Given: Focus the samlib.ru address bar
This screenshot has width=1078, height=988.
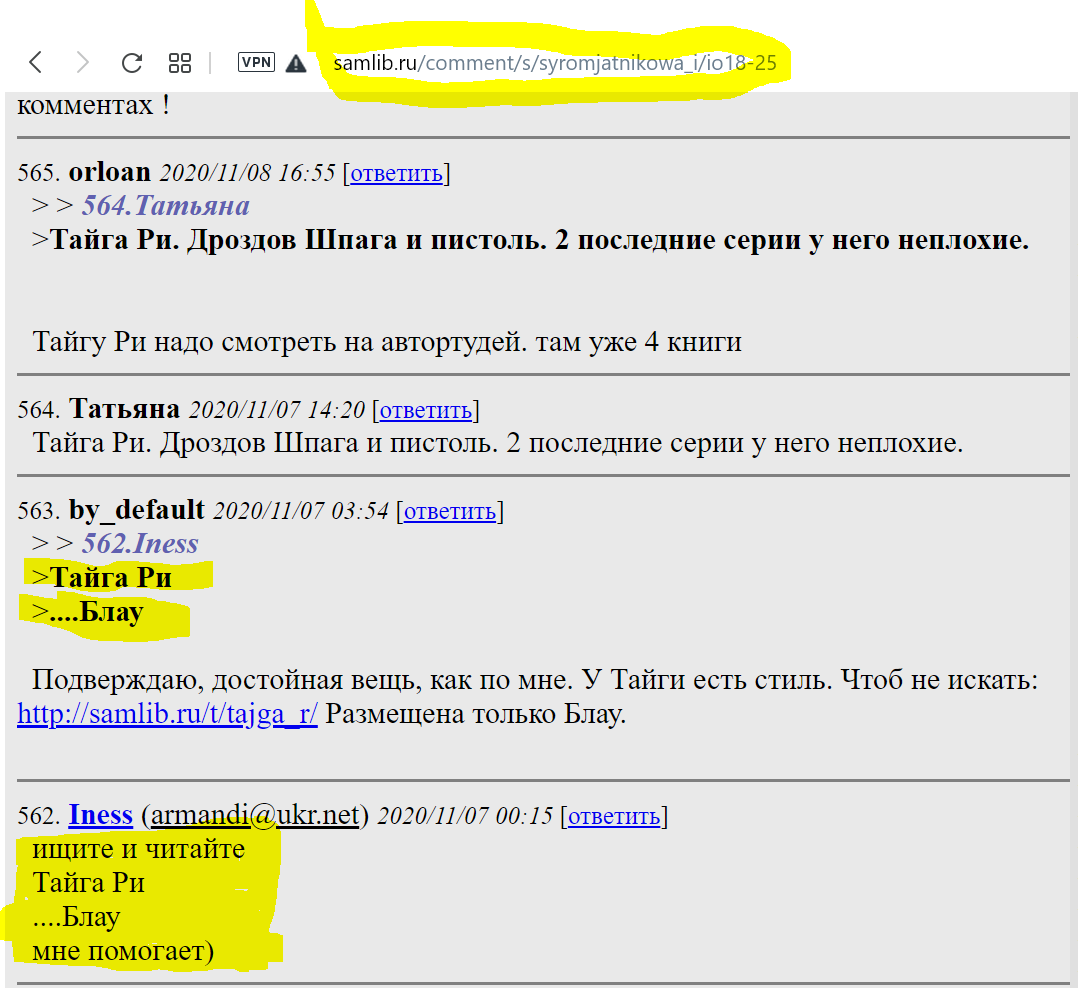Looking at the screenshot, I should tap(555, 63).
